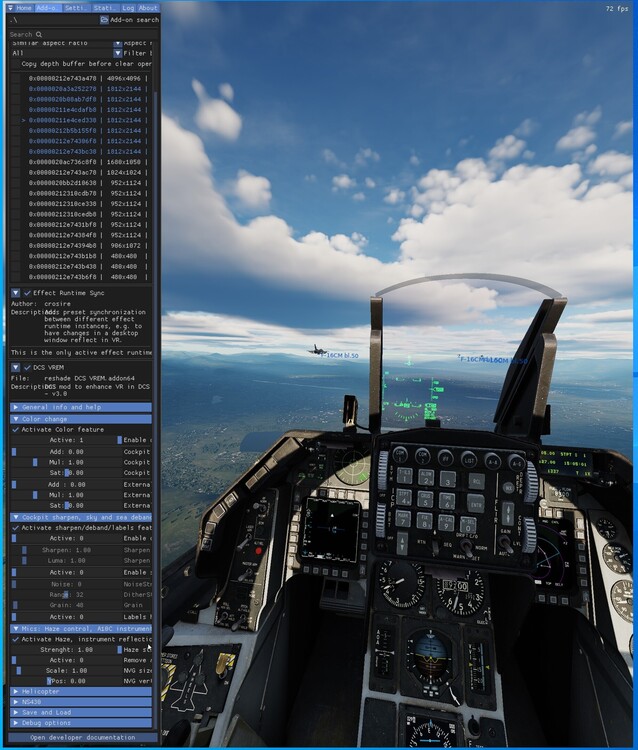Screen dimensions: 638x750
Task: Click the Cockpit Add: 0.00 slider
Action: click(x=66, y=452)
